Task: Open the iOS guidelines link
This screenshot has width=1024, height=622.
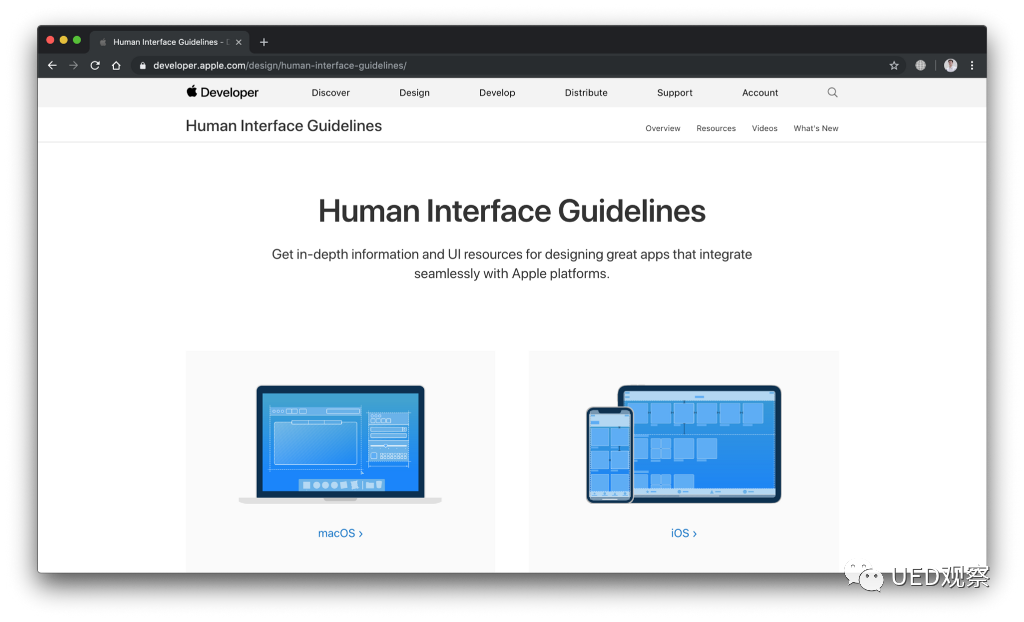Action: point(684,533)
